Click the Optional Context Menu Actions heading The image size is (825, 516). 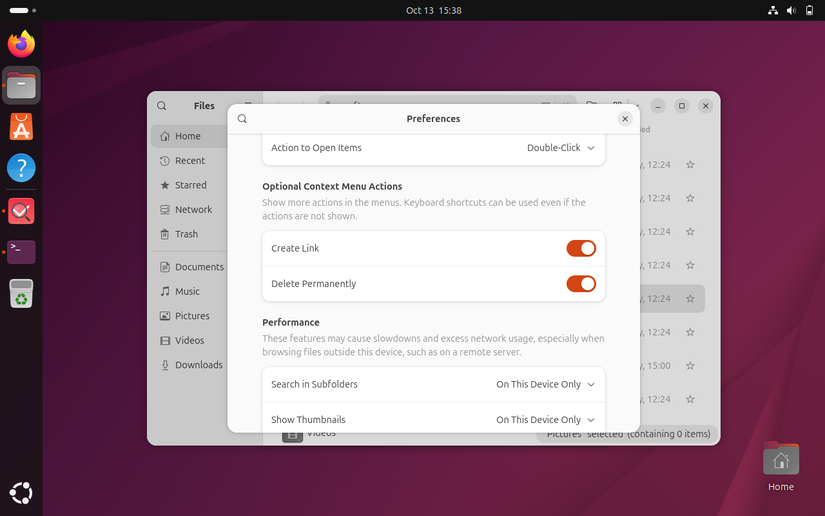pyautogui.click(x=332, y=186)
